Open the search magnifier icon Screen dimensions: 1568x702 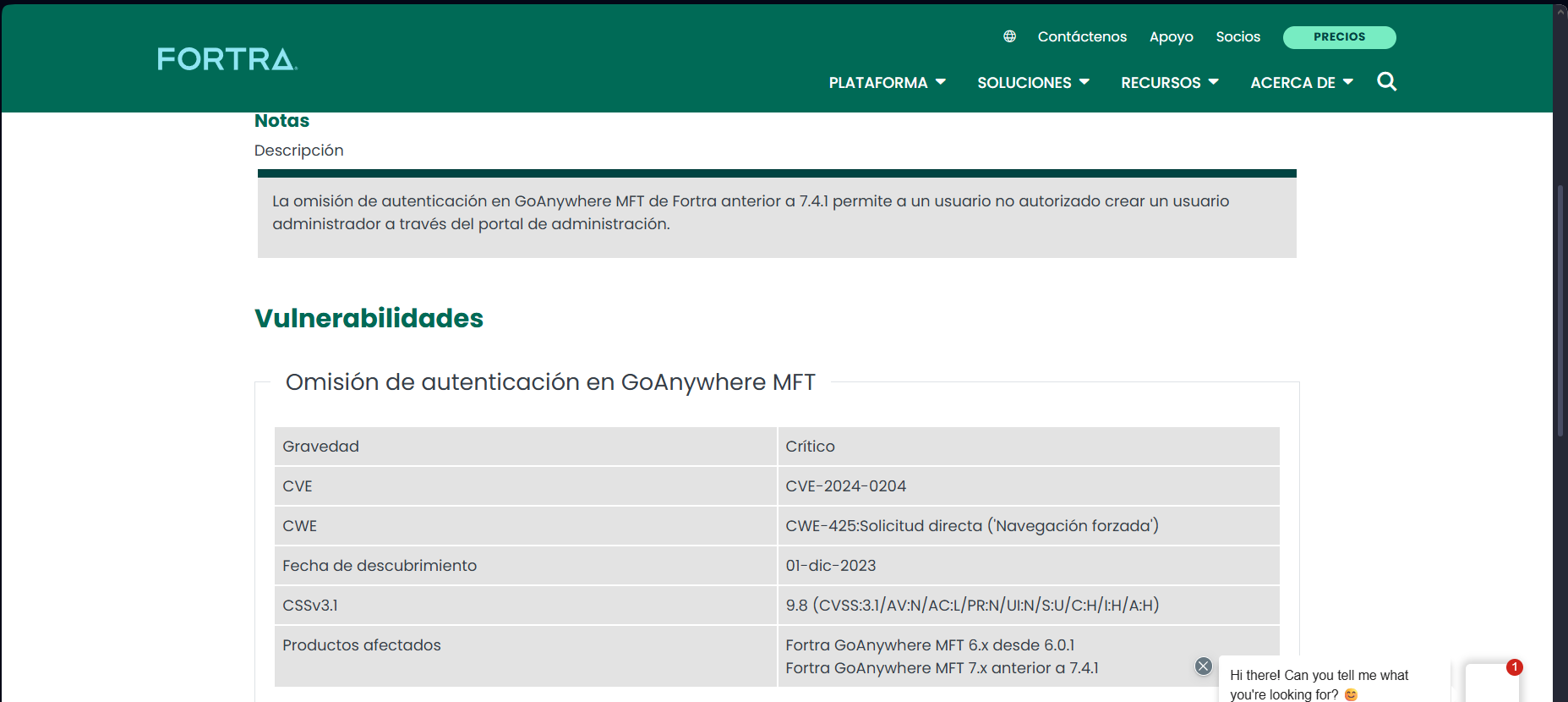point(1386,81)
